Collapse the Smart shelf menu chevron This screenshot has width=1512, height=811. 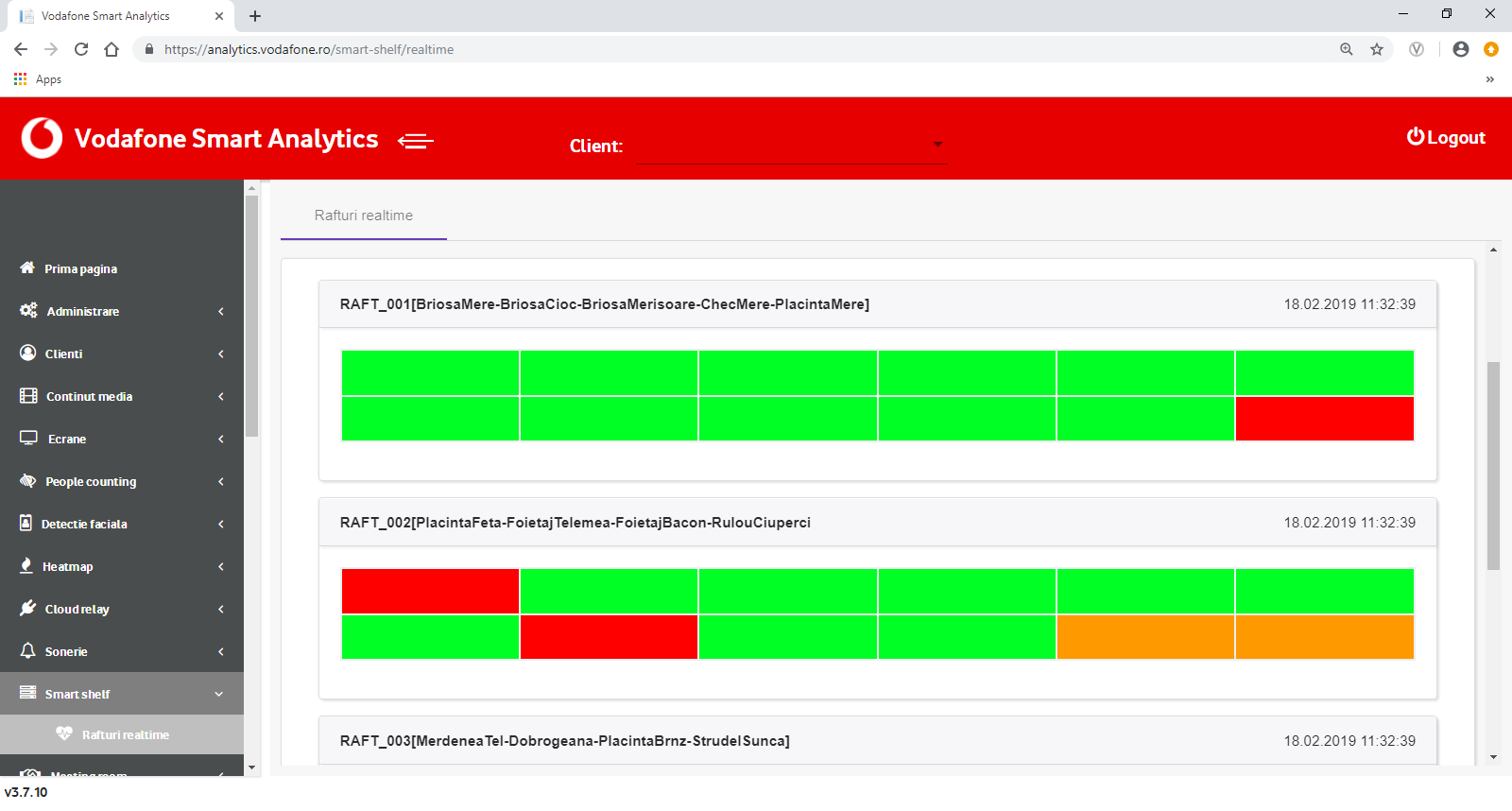[219, 694]
